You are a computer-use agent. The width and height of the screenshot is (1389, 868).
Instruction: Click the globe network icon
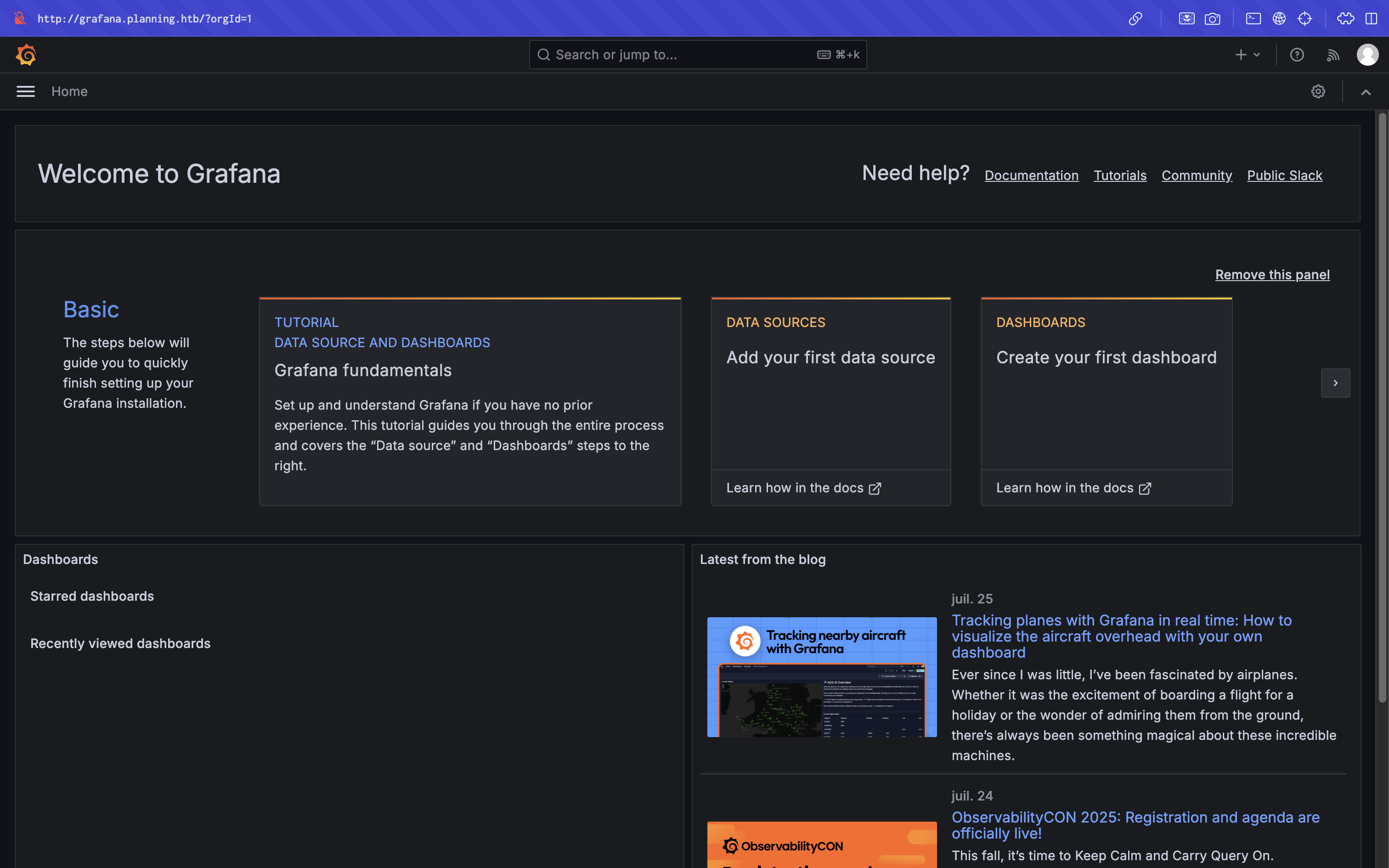click(1279, 18)
